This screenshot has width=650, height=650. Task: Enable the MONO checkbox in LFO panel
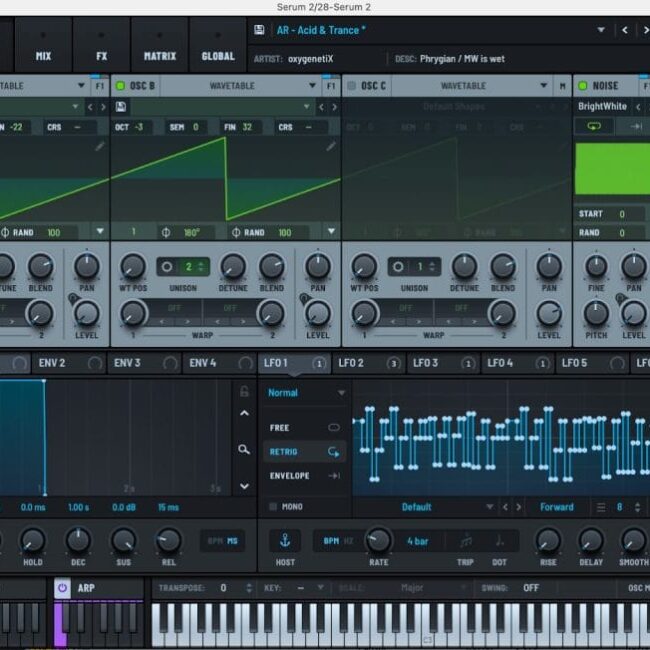273,507
